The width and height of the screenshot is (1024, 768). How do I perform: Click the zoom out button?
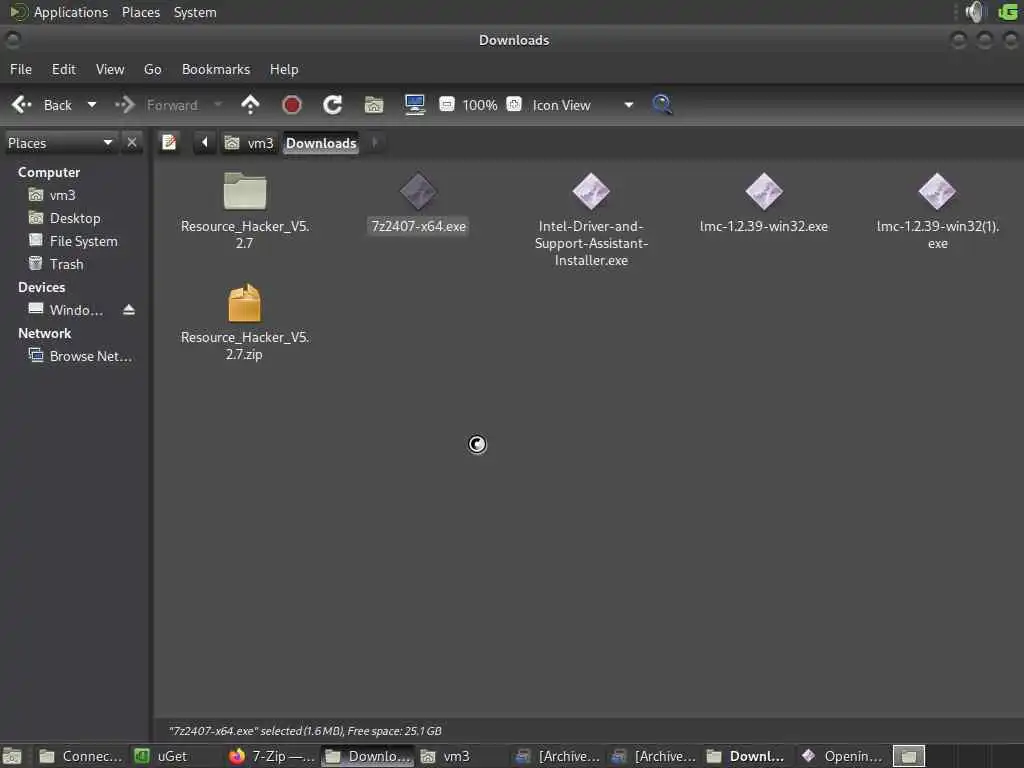pyautogui.click(x=447, y=104)
